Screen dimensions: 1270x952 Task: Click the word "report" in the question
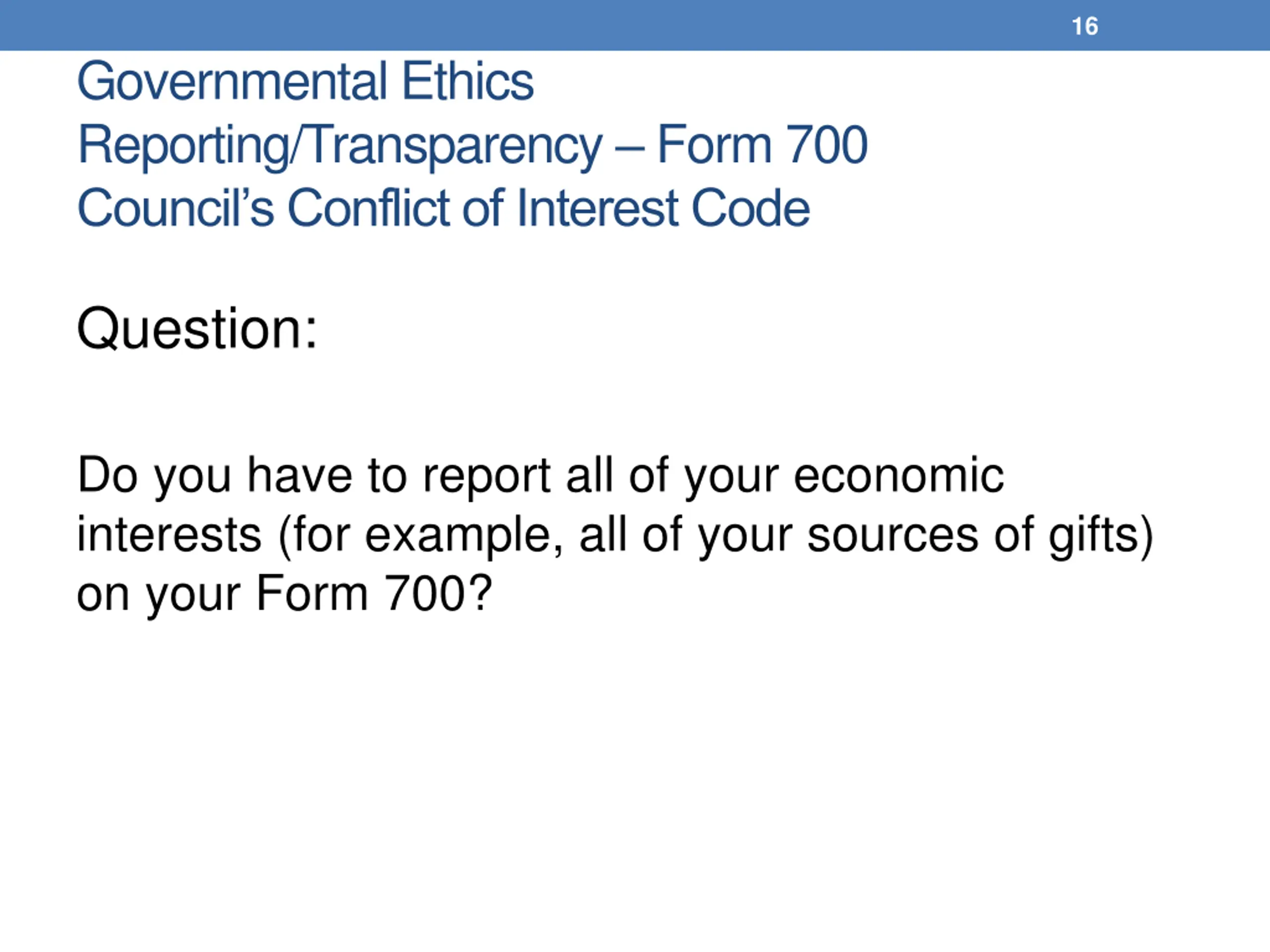[x=487, y=477]
